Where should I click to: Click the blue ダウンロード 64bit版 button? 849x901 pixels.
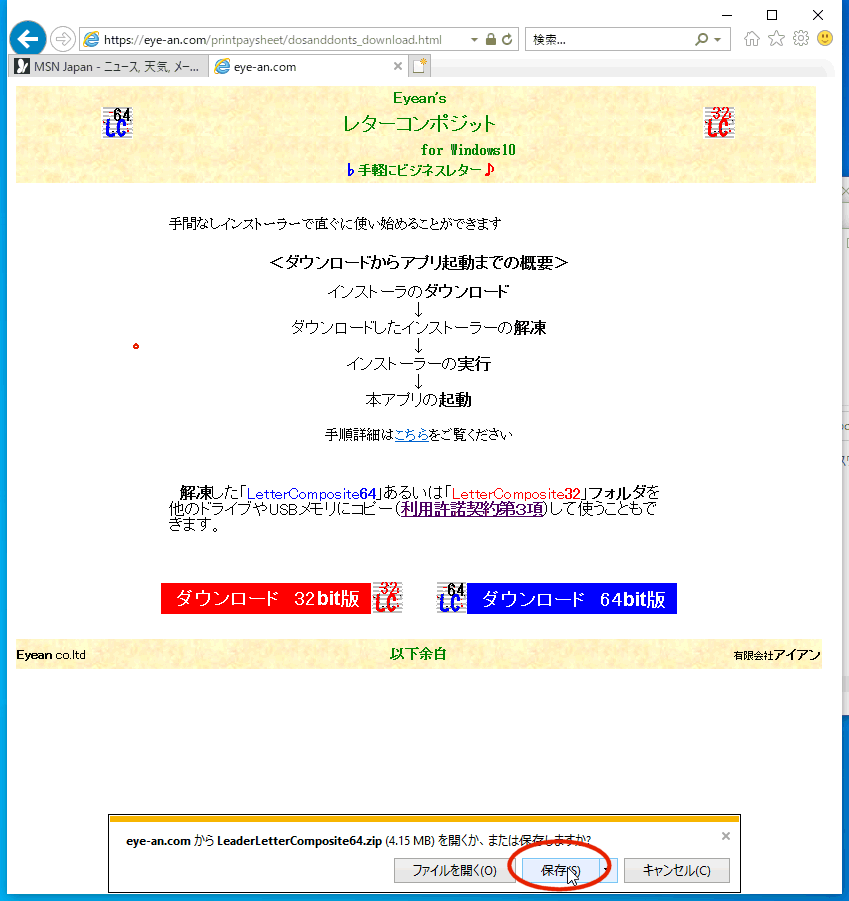click(x=572, y=599)
